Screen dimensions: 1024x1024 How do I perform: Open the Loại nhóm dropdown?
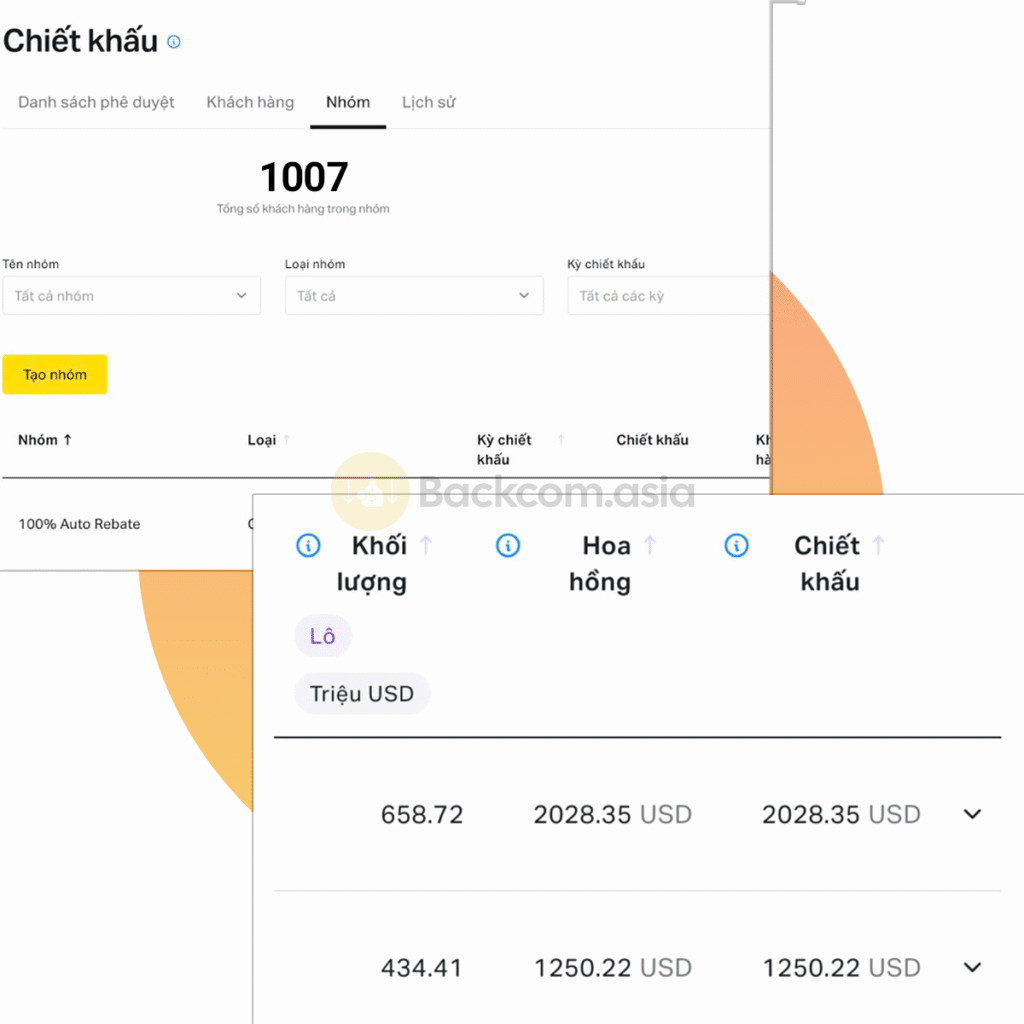pos(413,296)
